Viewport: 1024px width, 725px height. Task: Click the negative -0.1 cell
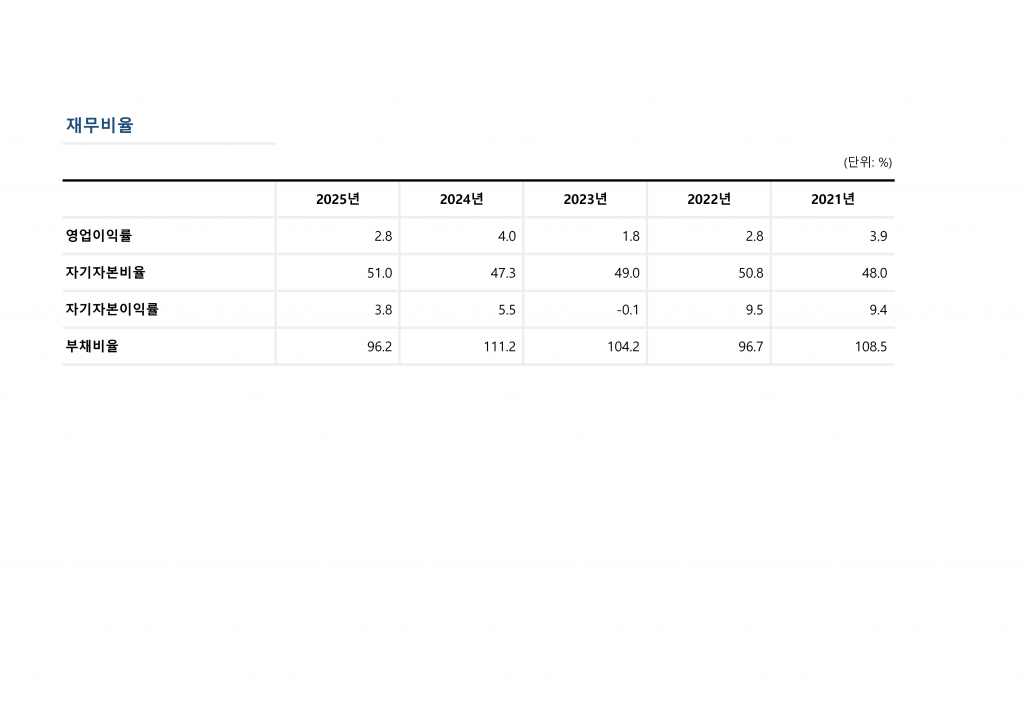point(628,310)
